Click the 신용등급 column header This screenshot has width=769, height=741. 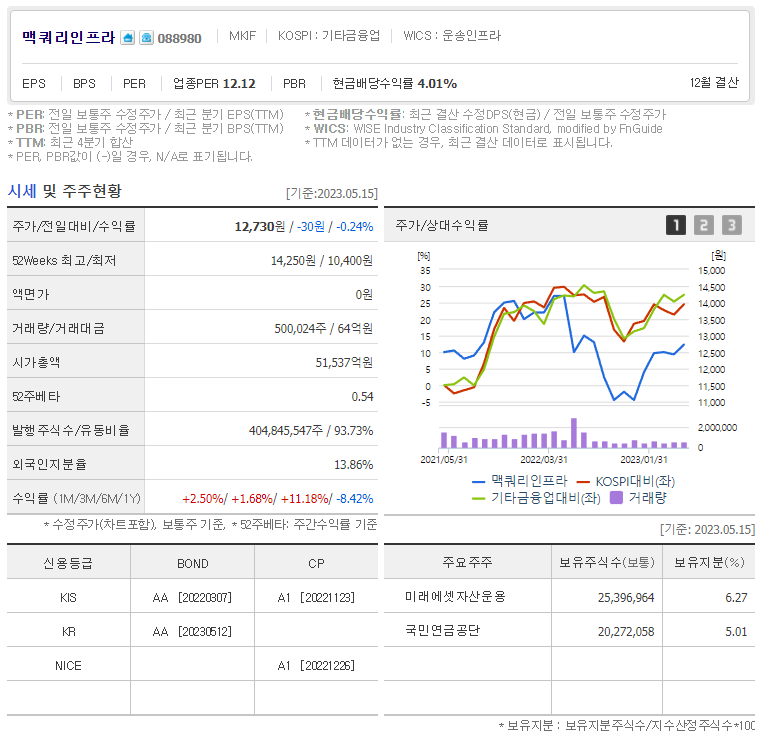(68, 563)
